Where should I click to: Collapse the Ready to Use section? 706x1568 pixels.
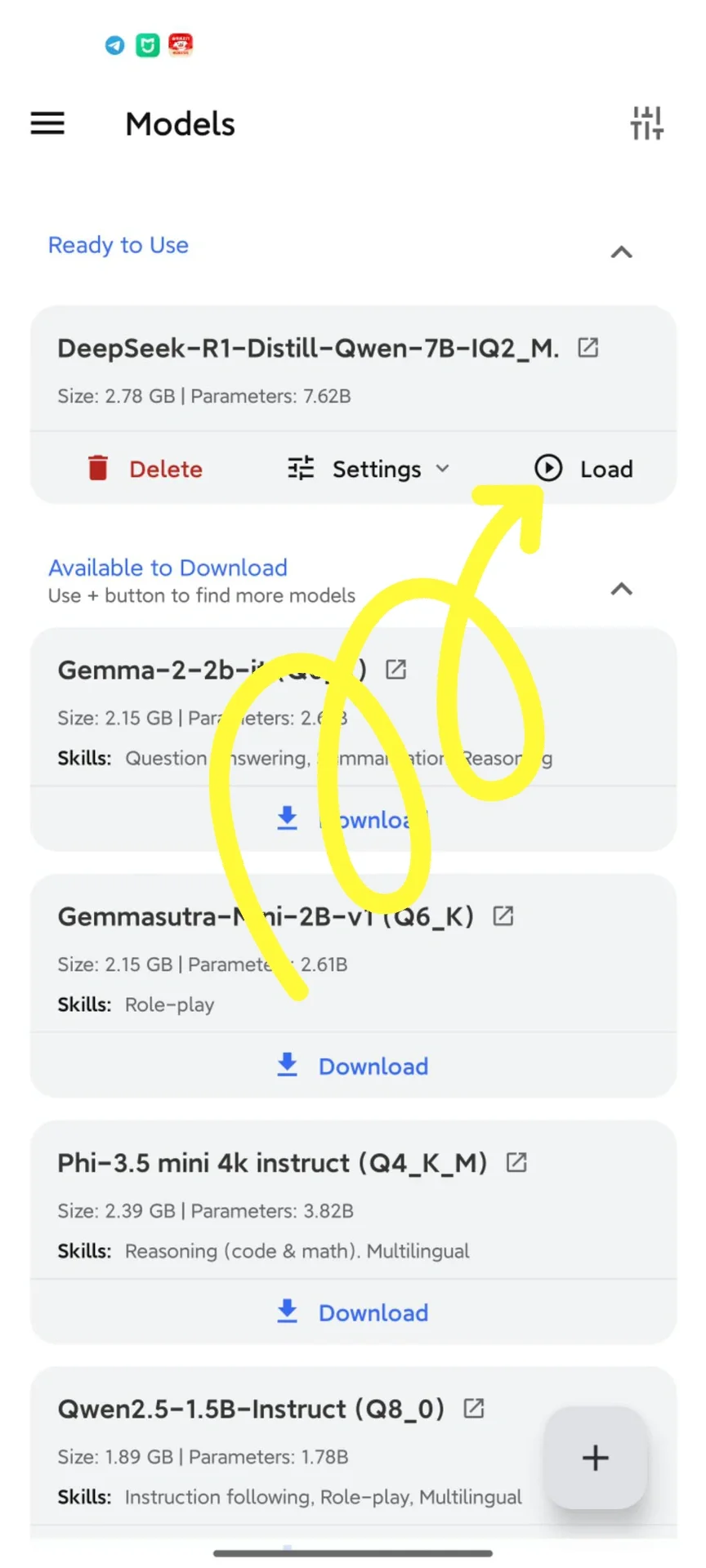(x=622, y=252)
